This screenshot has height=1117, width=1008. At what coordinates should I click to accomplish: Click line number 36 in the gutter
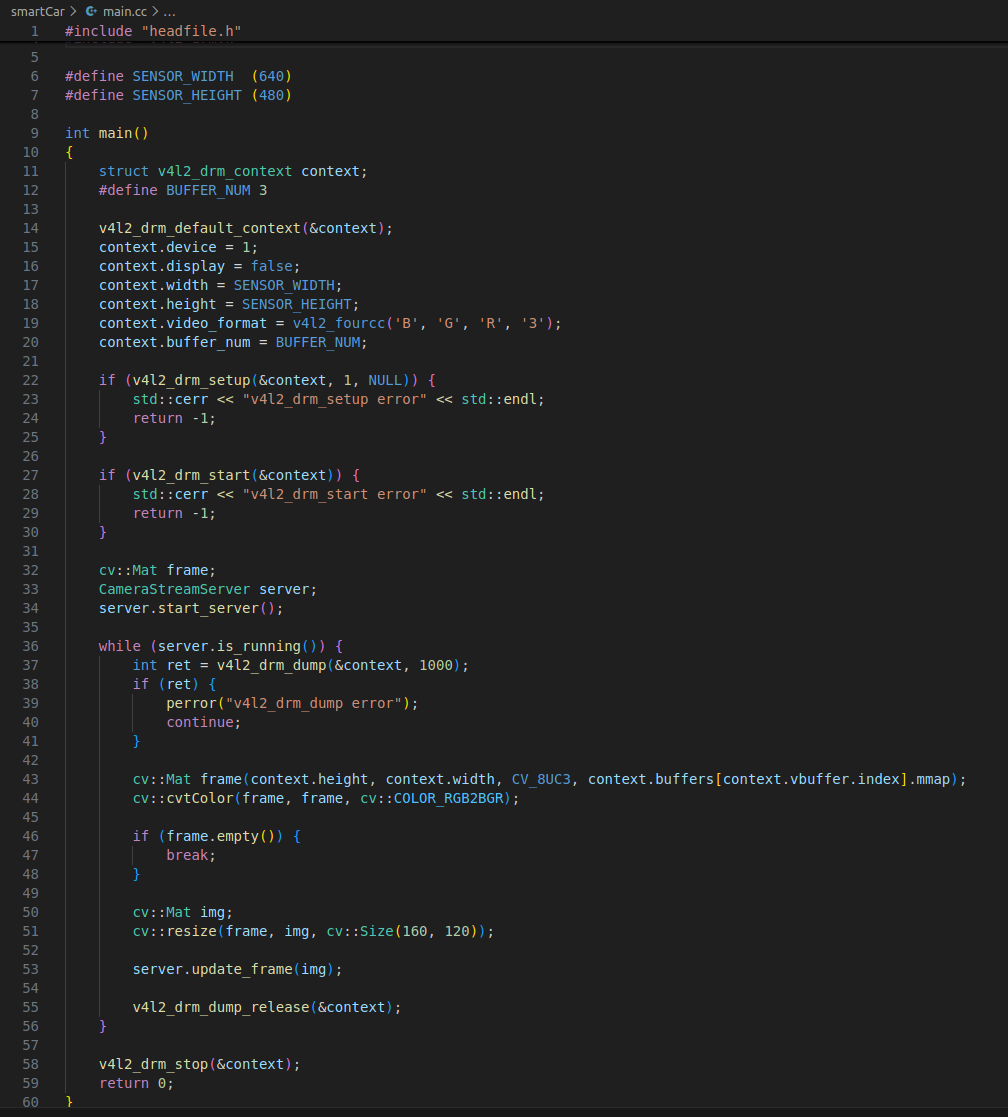[x=30, y=646]
